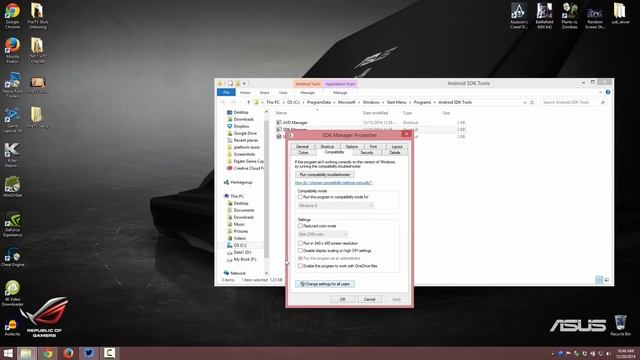The height and width of the screenshot is (360, 640).
Task: Switch to the Layout tab
Action: click(397, 147)
